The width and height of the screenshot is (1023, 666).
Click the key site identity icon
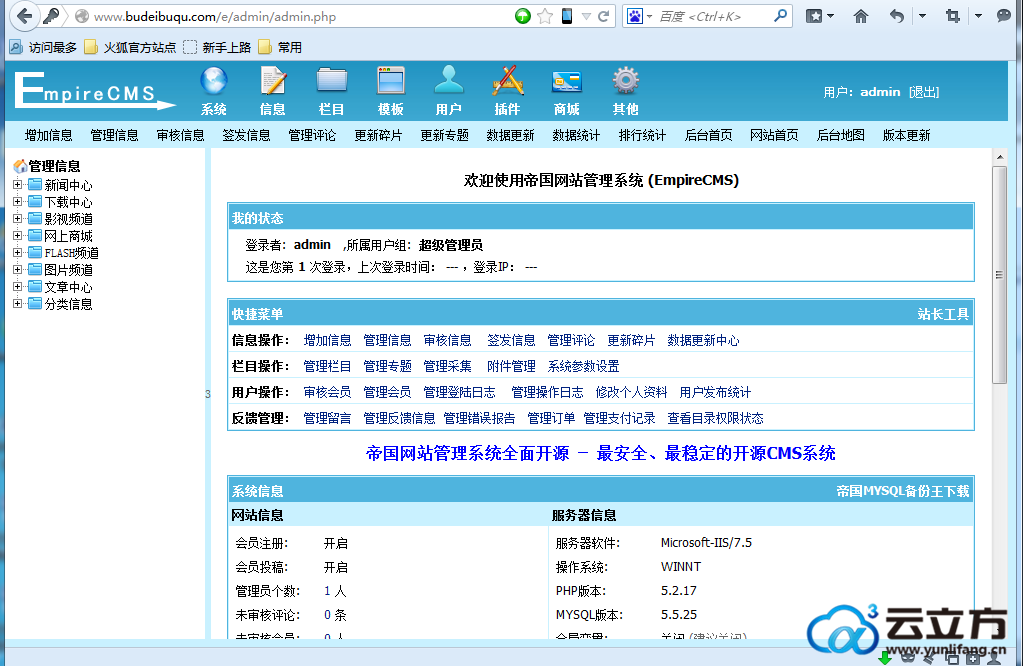tap(51, 16)
